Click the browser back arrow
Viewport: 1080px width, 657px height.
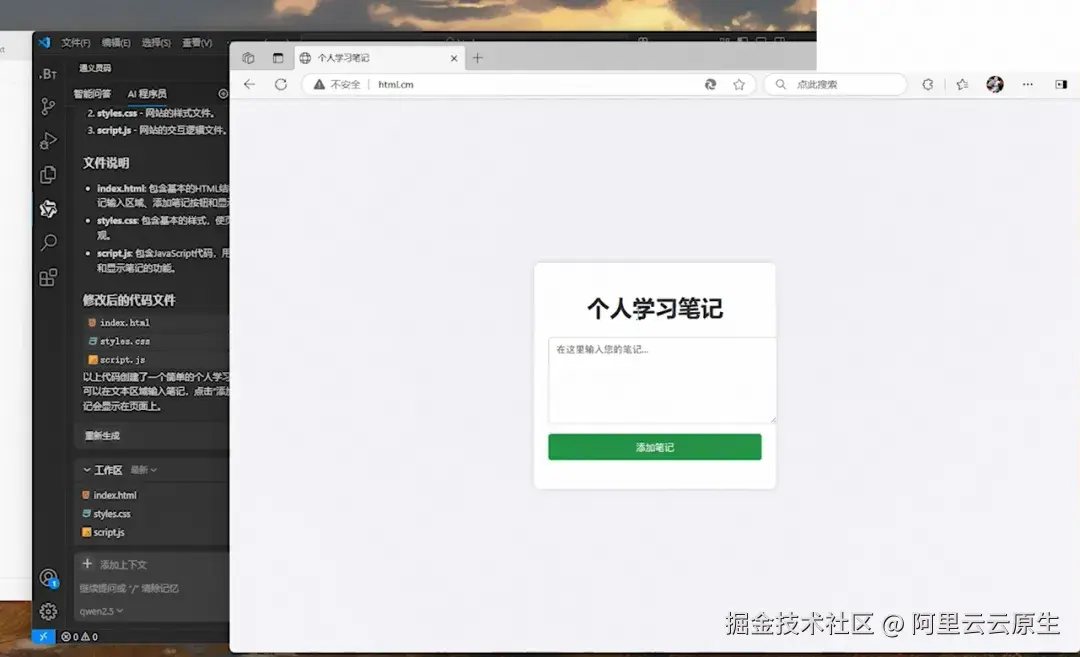pos(250,84)
